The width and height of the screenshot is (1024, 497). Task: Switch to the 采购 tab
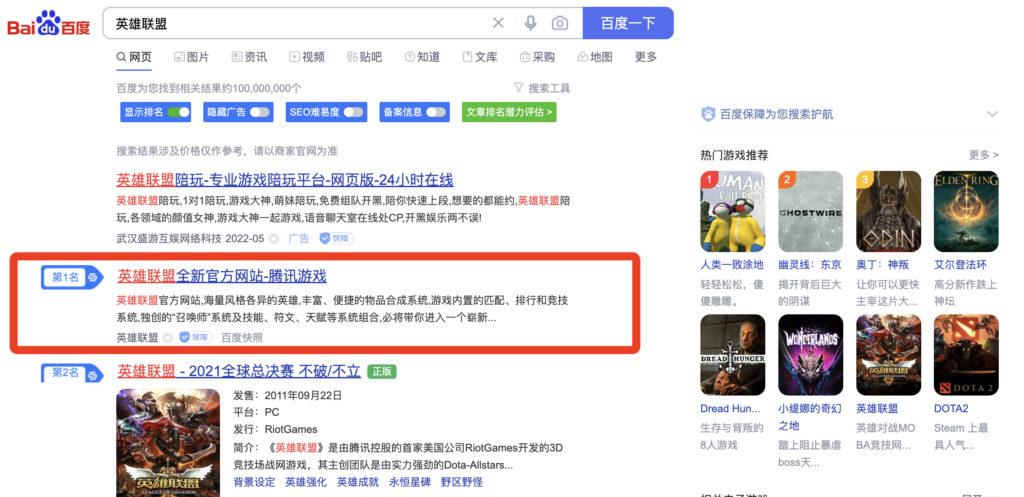(x=537, y=57)
